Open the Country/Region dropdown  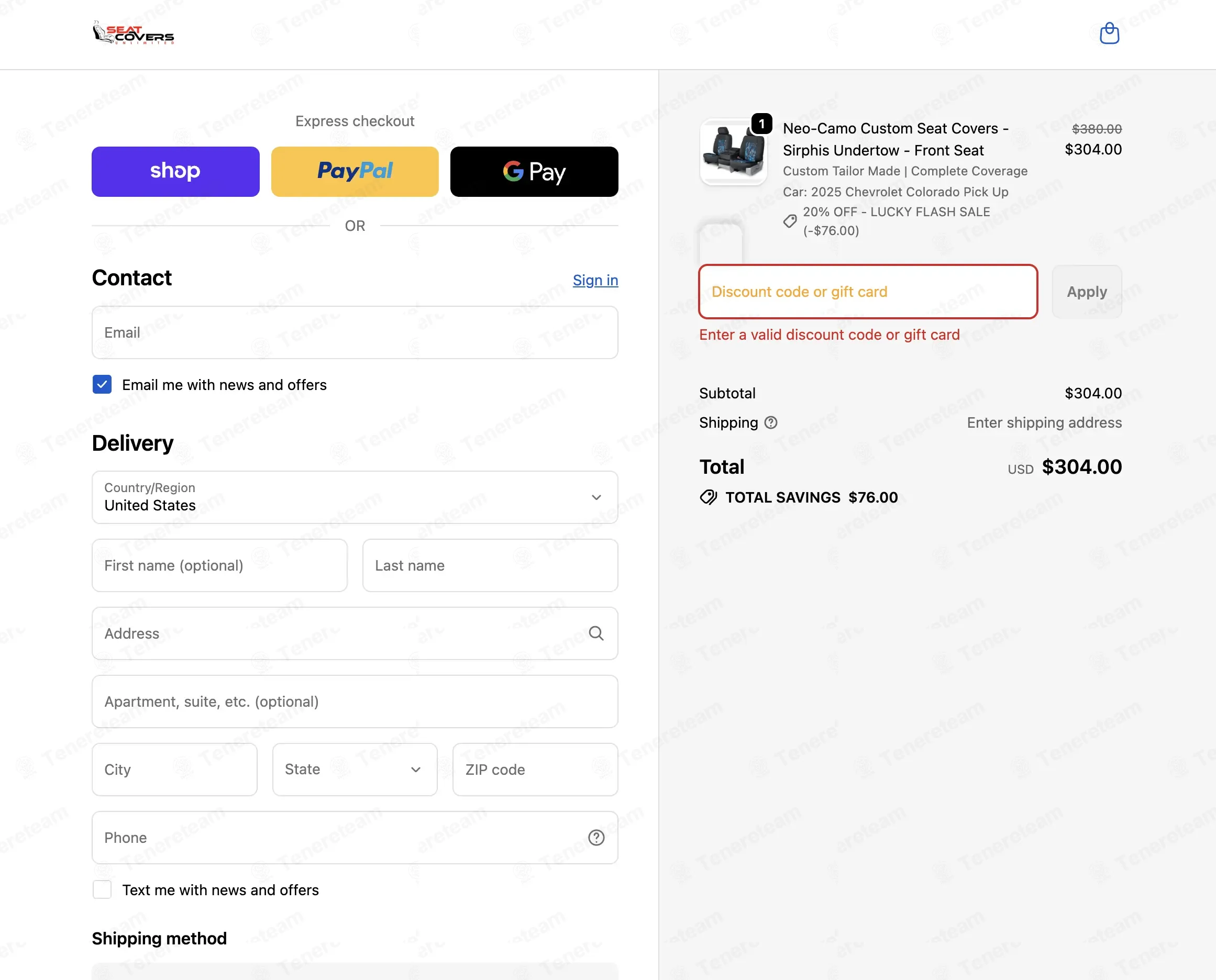[355, 497]
